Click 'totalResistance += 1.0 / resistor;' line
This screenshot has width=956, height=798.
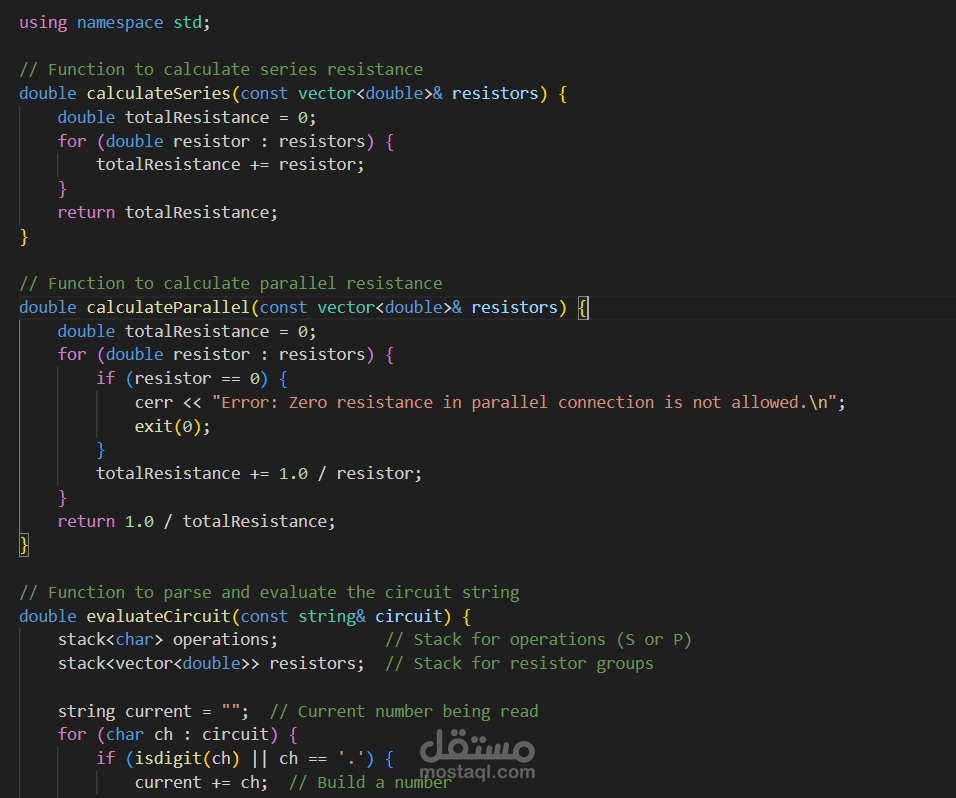[x=259, y=474]
